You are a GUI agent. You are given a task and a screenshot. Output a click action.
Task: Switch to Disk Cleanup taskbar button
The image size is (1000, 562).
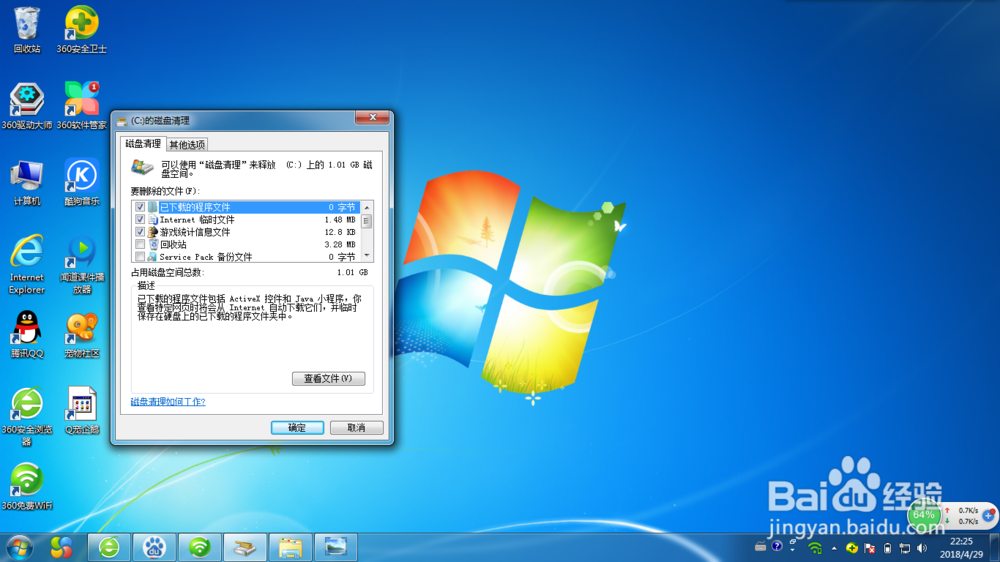[245, 547]
